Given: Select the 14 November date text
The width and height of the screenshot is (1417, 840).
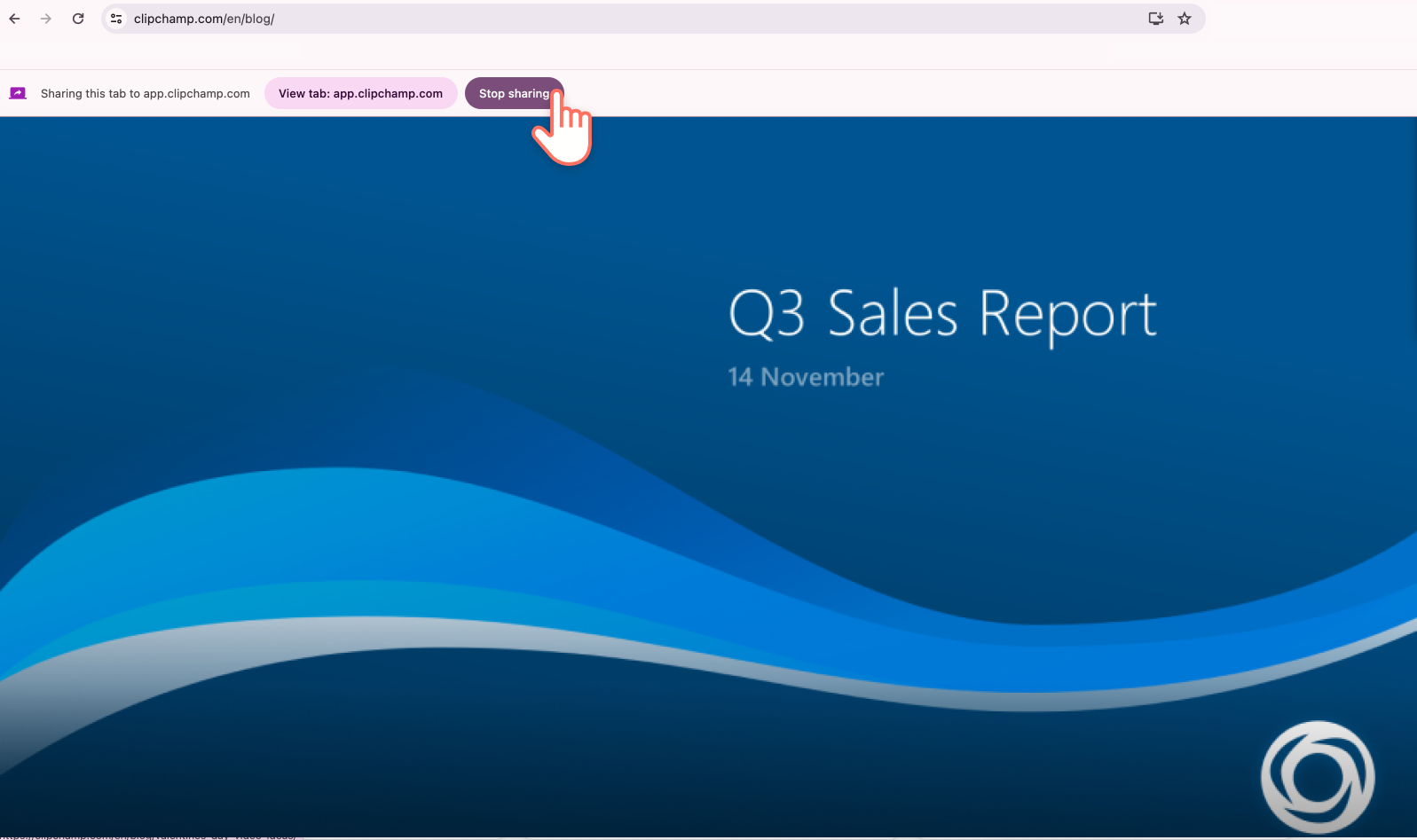Looking at the screenshot, I should coord(806,377).
